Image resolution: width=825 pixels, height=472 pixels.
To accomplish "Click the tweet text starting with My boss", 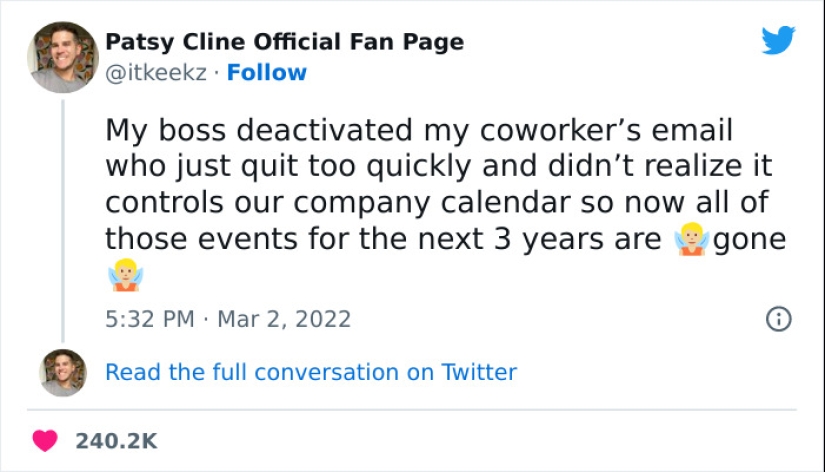I will pyautogui.click(x=419, y=130).
